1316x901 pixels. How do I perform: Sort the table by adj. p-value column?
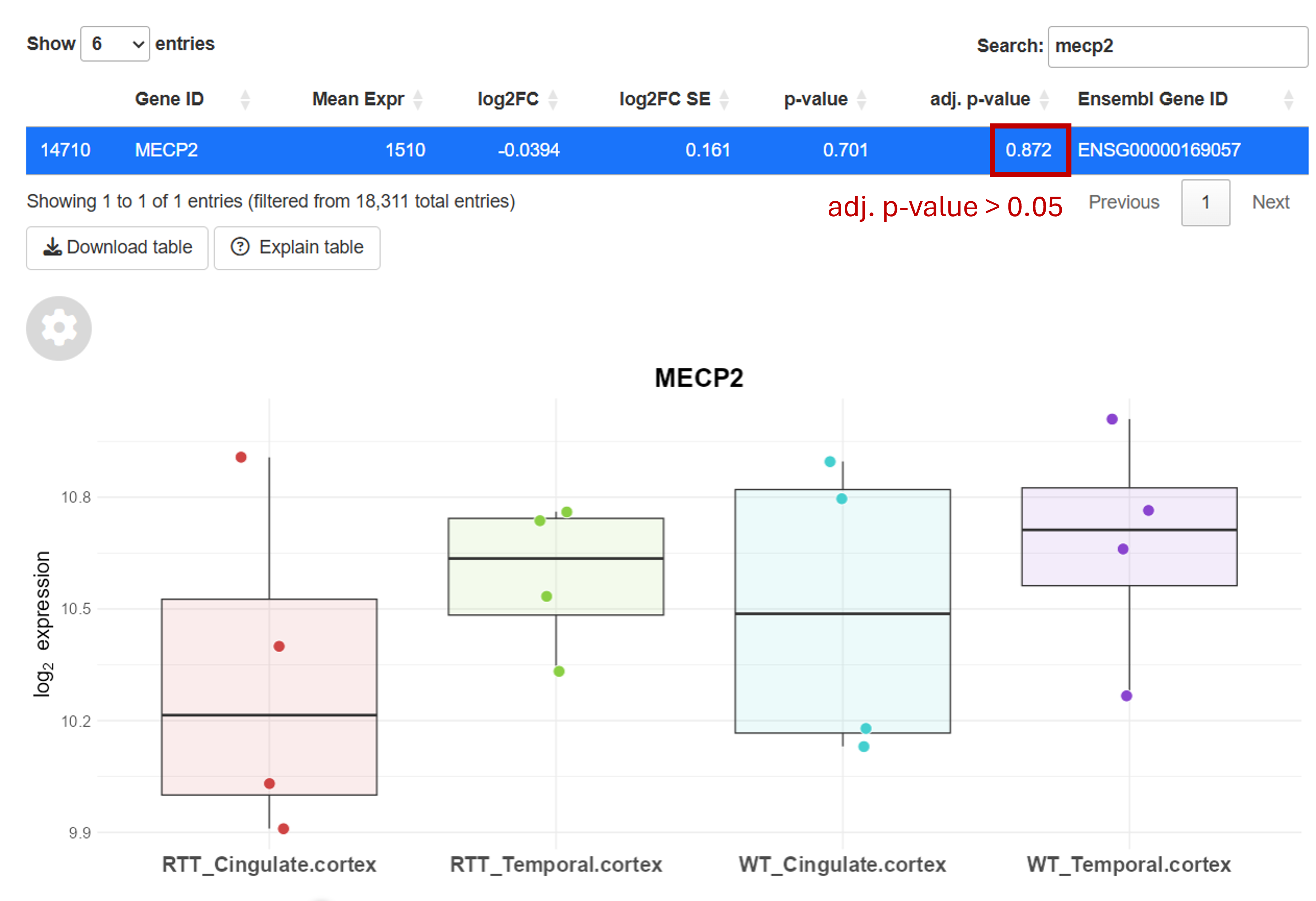[1044, 99]
